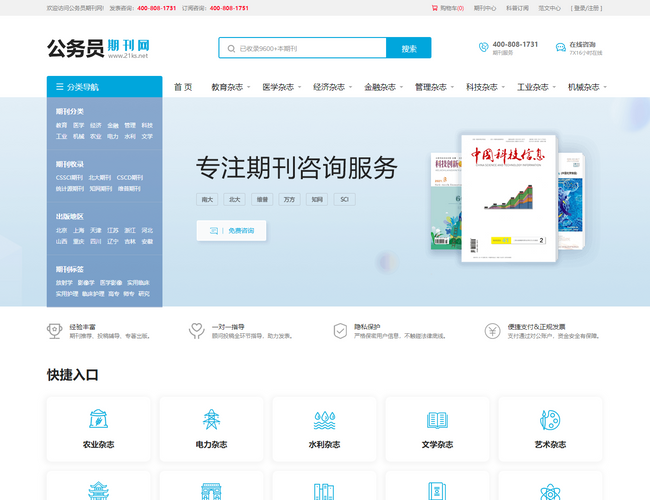This screenshot has height=500, width=650.
Task: Go to 首页 in the navigation bar
Action: click(x=183, y=87)
